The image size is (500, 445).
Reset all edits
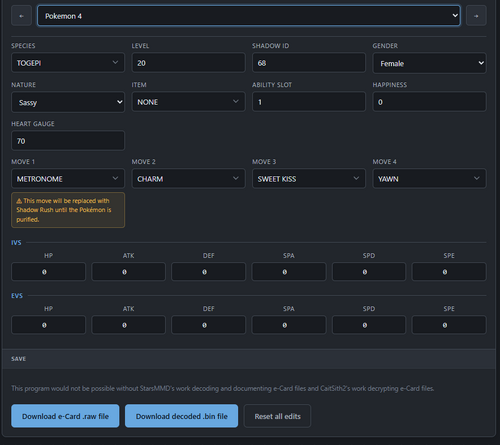[277, 416]
